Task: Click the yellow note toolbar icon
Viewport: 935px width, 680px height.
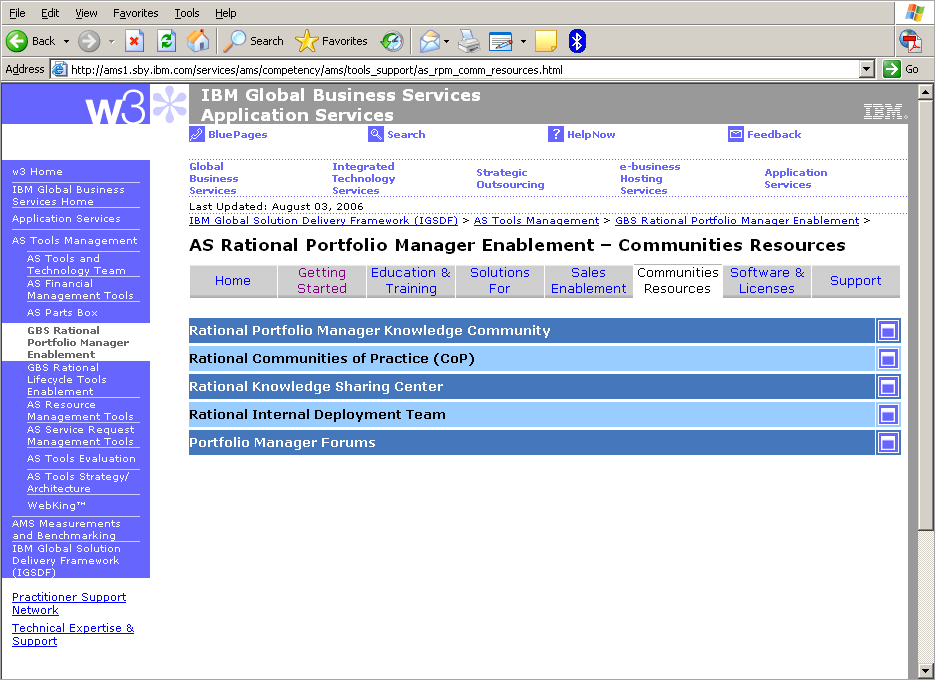Action: click(x=546, y=41)
